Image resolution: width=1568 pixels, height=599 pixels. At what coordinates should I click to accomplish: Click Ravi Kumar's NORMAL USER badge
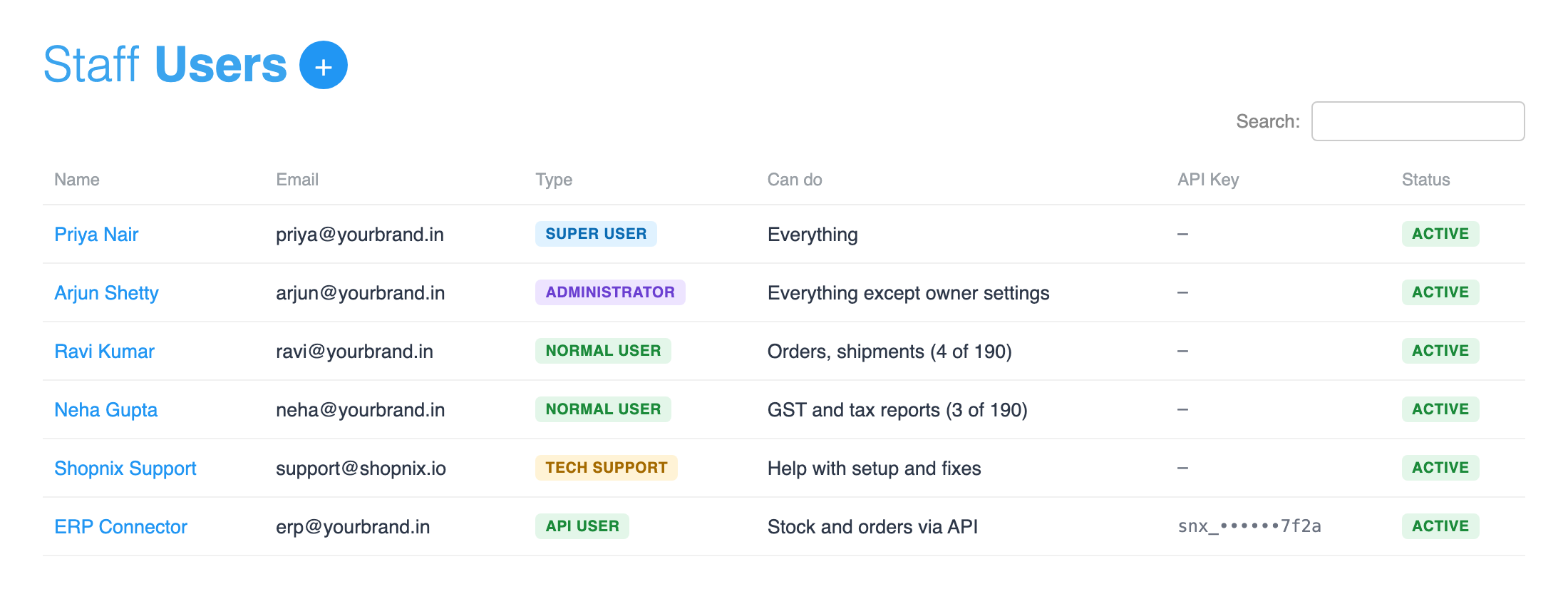click(x=603, y=351)
